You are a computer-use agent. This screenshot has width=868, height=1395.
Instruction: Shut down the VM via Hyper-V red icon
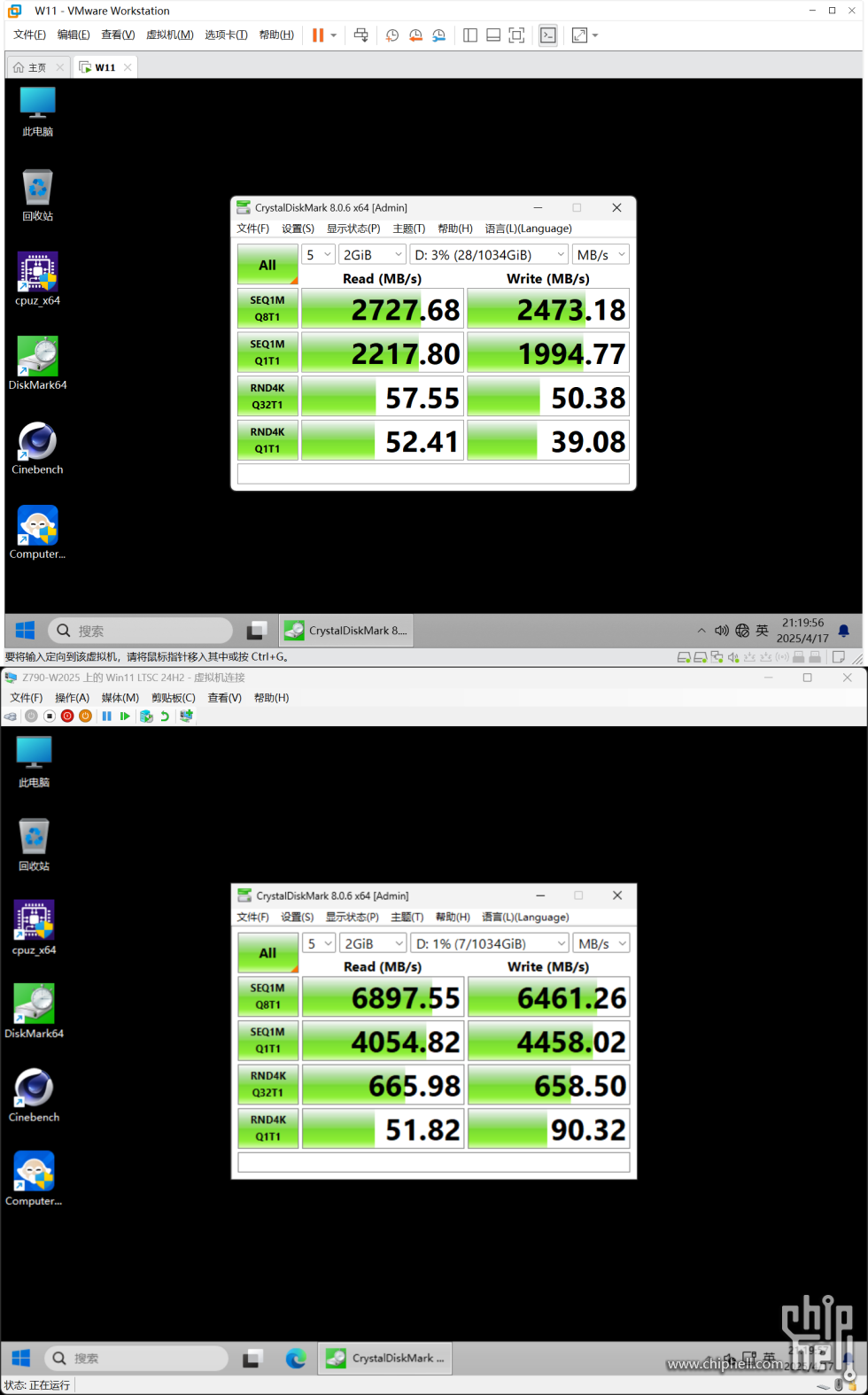(x=67, y=717)
